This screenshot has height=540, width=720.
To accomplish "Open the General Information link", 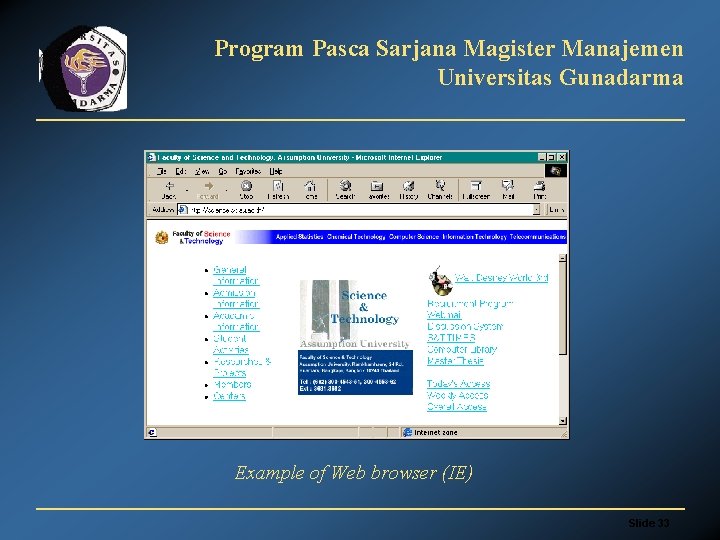I will [236, 275].
